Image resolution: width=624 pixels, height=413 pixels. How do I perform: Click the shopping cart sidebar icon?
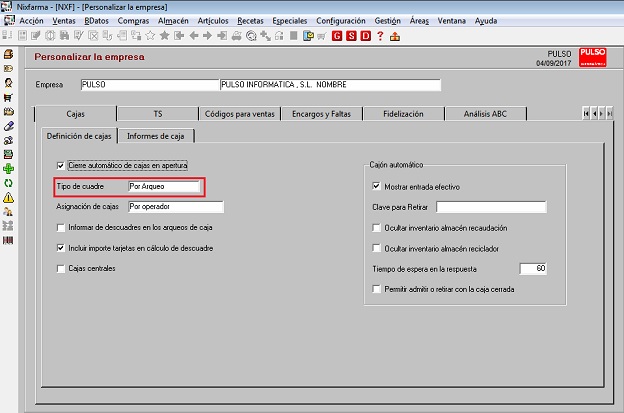click(8, 97)
